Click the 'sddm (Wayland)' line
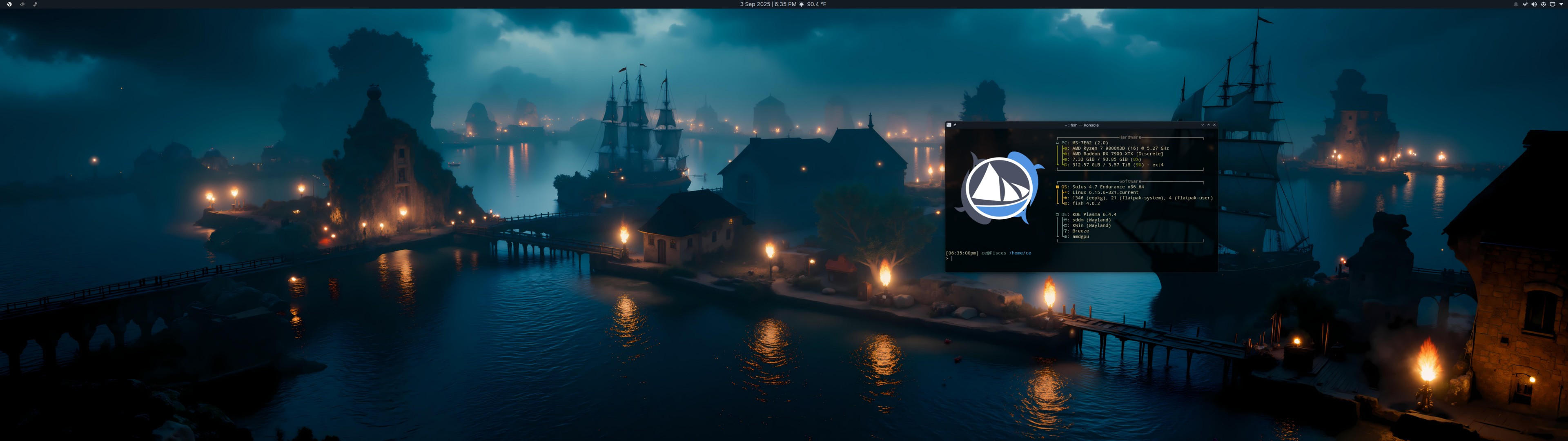 [1087, 220]
